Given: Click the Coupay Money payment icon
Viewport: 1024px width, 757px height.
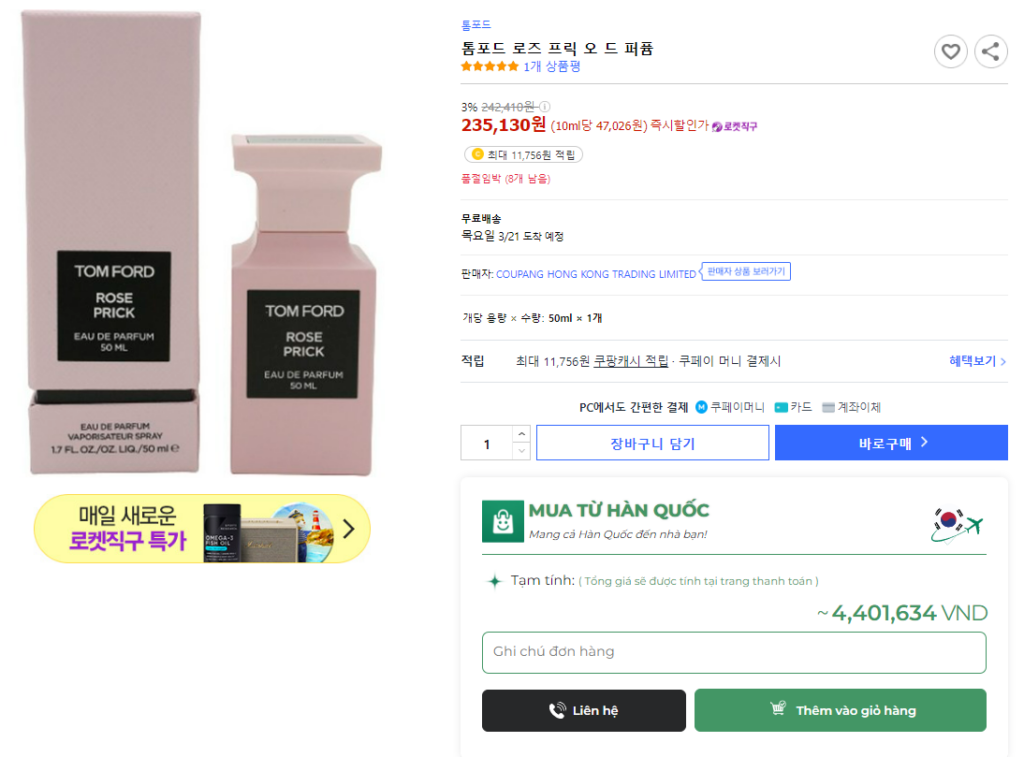Looking at the screenshot, I should [x=702, y=407].
